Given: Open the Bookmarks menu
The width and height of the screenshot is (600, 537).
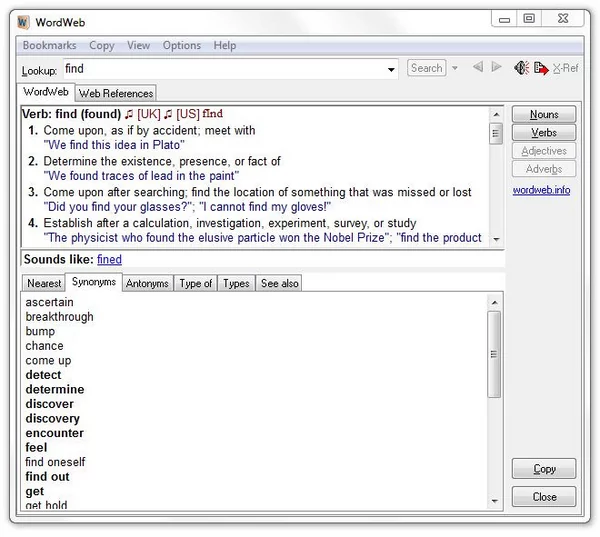Looking at the screenshot, I should (x=49, y=45).
